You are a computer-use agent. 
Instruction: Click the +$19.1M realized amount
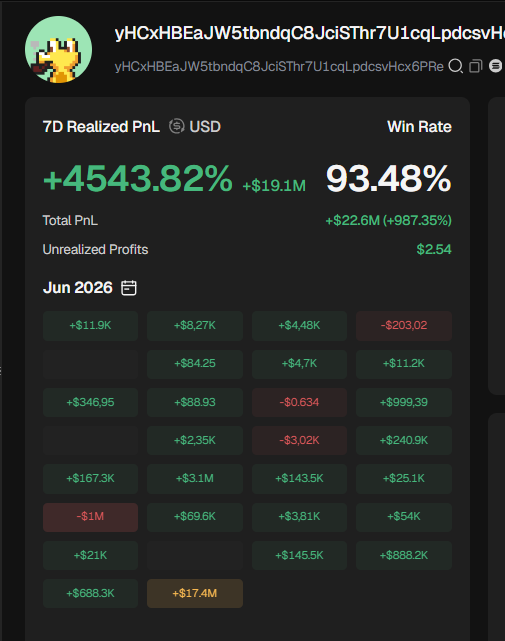(274, 186)
